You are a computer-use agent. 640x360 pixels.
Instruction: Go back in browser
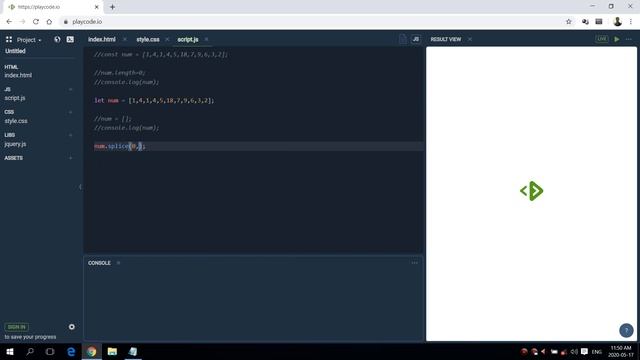point(9,22)
